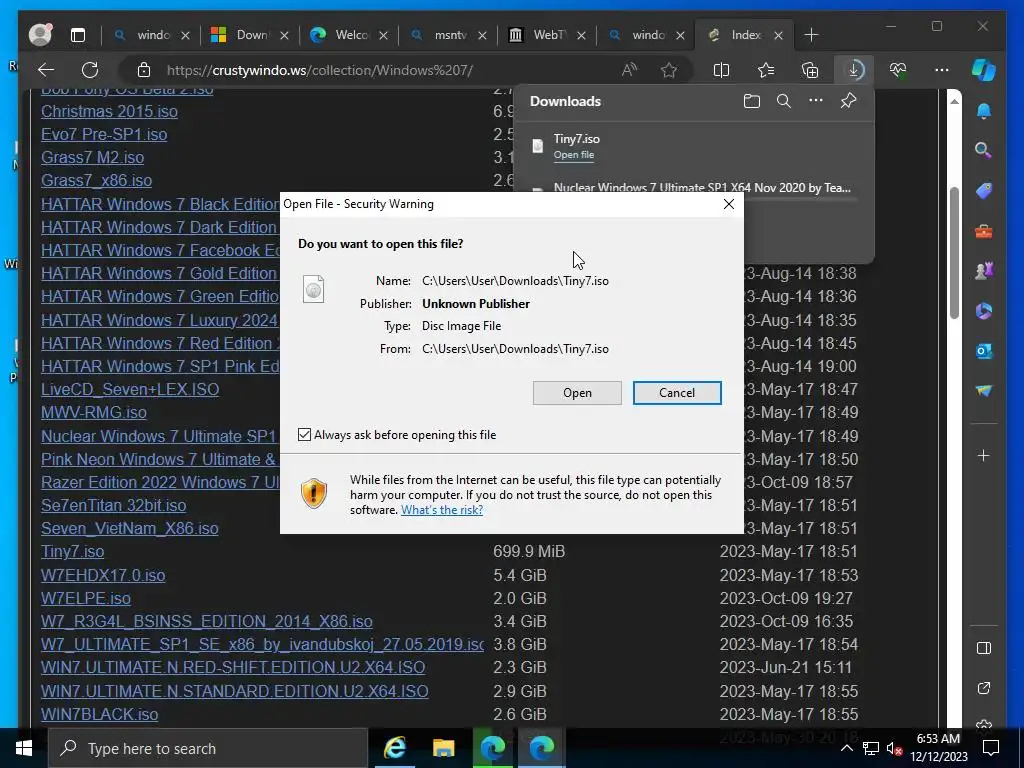Open the tab actions menu icon
Screen dimensions: 1024x768
click(78, 35)
